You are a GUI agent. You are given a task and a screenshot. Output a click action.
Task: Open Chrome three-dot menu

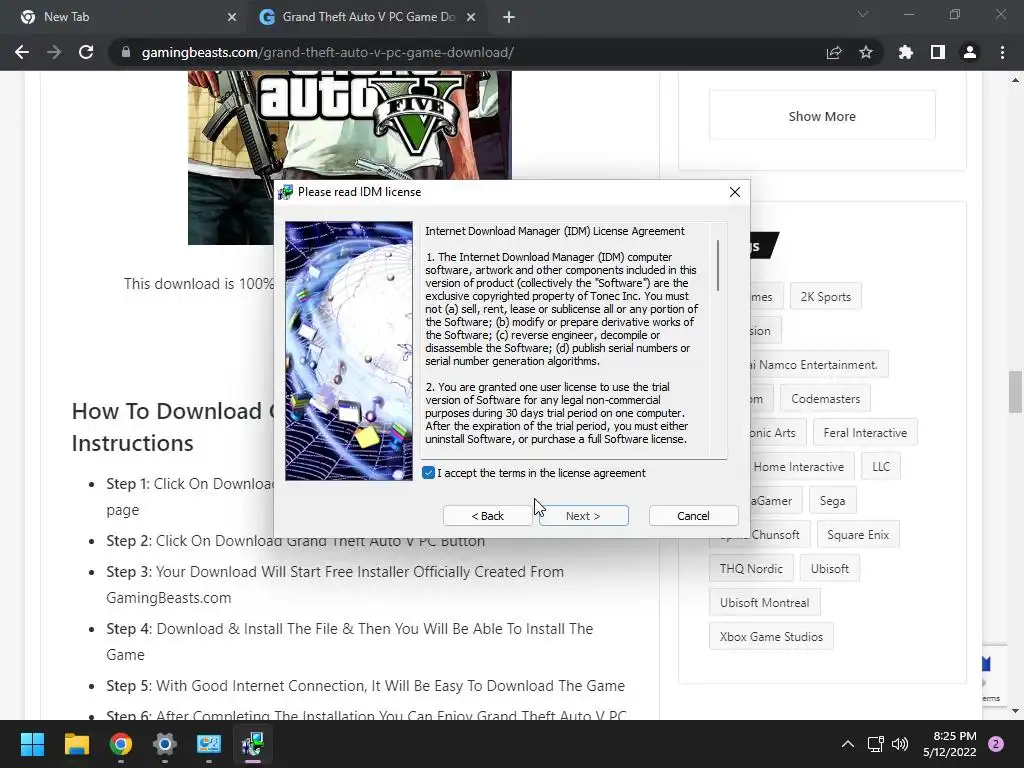(1002, 52)
